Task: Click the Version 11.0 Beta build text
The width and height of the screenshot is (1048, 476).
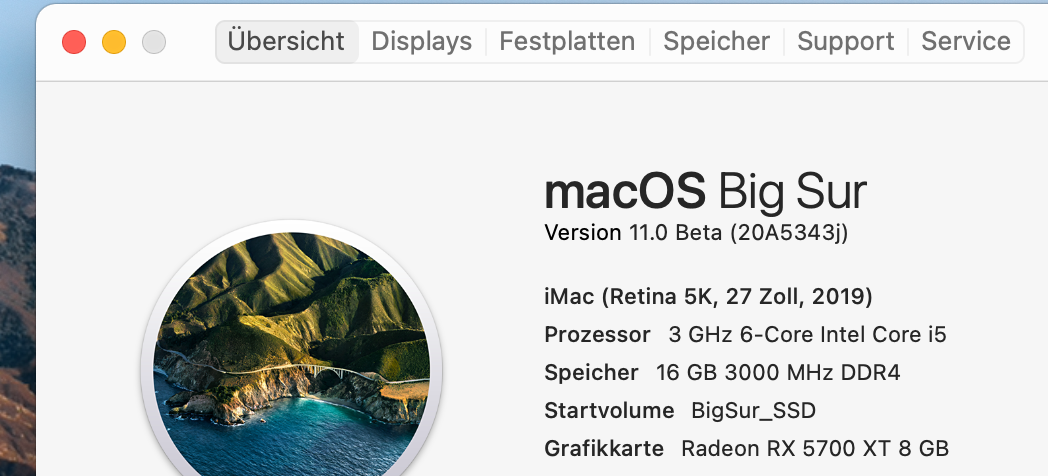Action: (x=696, y=233)
